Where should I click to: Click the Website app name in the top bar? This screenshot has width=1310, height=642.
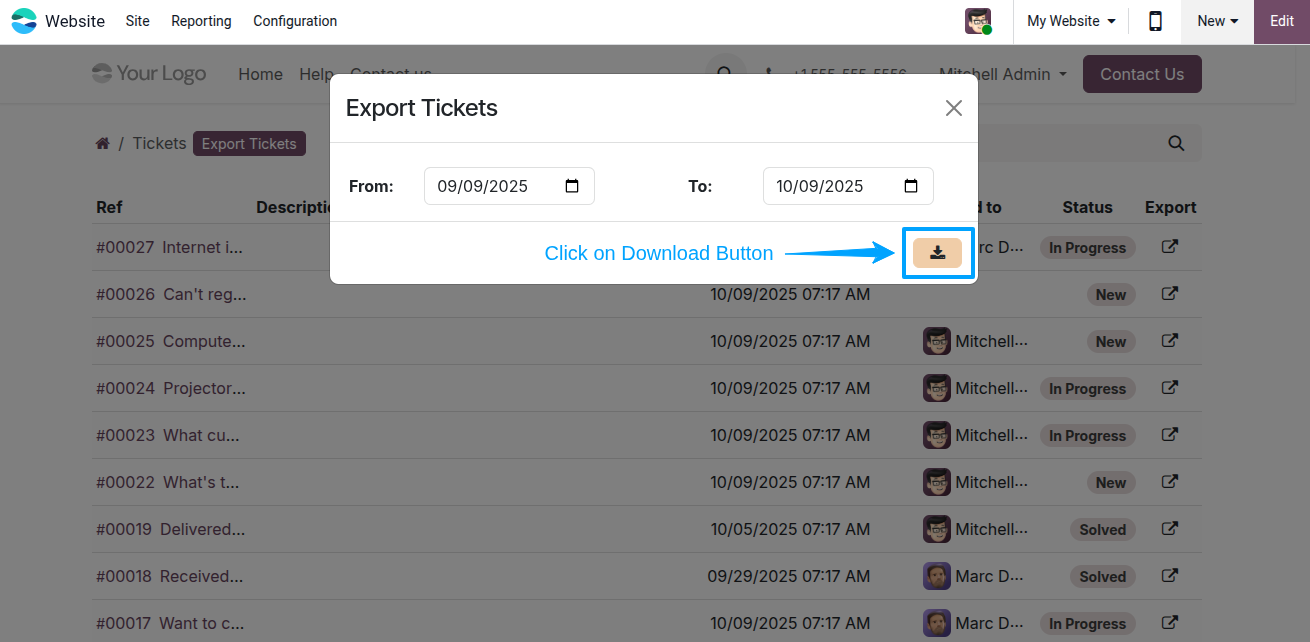tap(75, 21)
